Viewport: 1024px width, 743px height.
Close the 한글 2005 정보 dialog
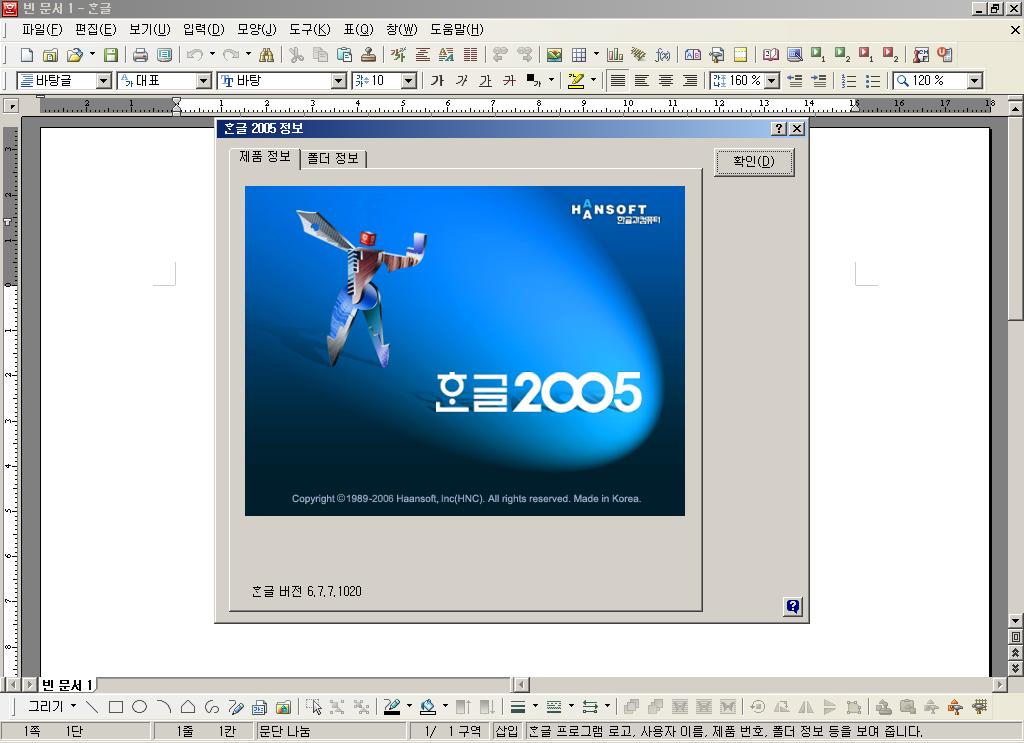click(x=797, y=129)
